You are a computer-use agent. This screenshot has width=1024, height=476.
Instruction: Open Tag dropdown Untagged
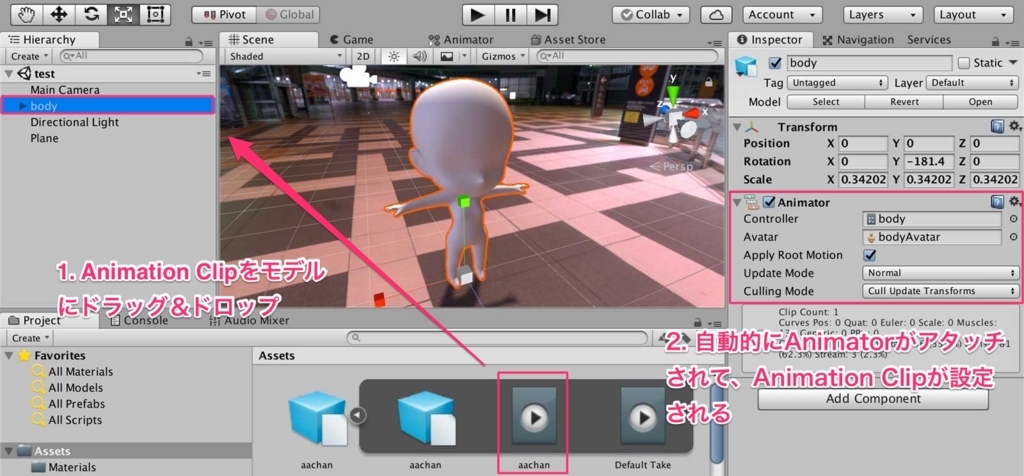pyautogui.click(x=837, y=83)
